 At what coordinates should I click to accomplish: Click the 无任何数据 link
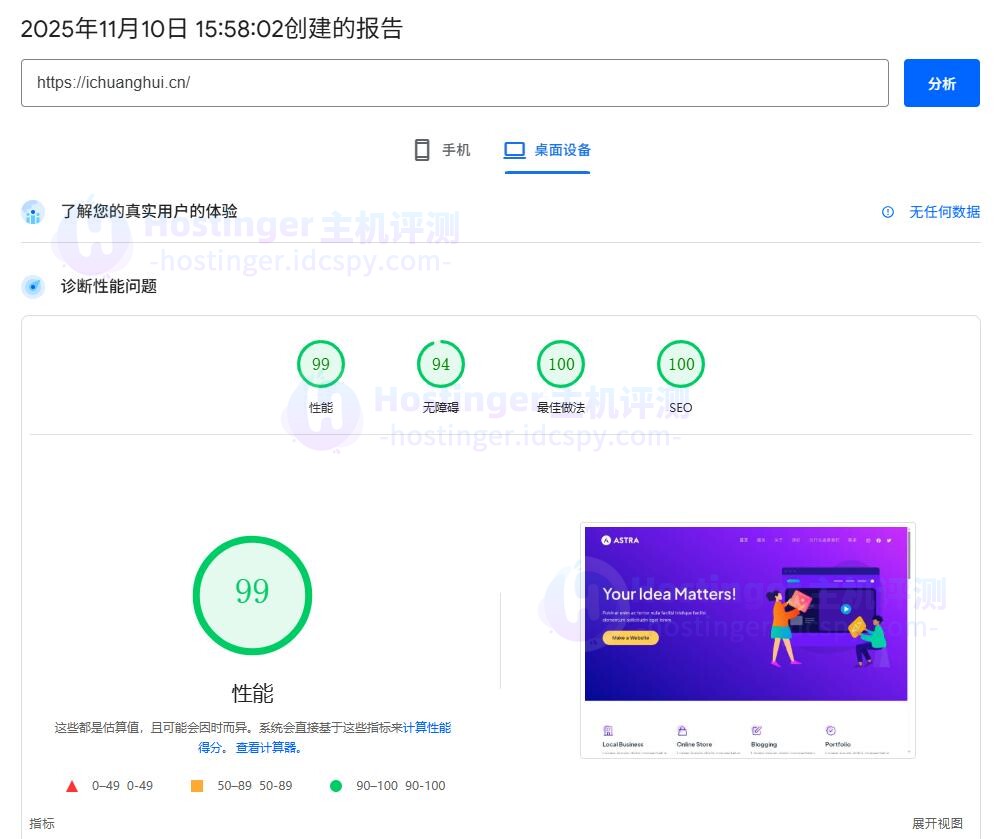944,212
